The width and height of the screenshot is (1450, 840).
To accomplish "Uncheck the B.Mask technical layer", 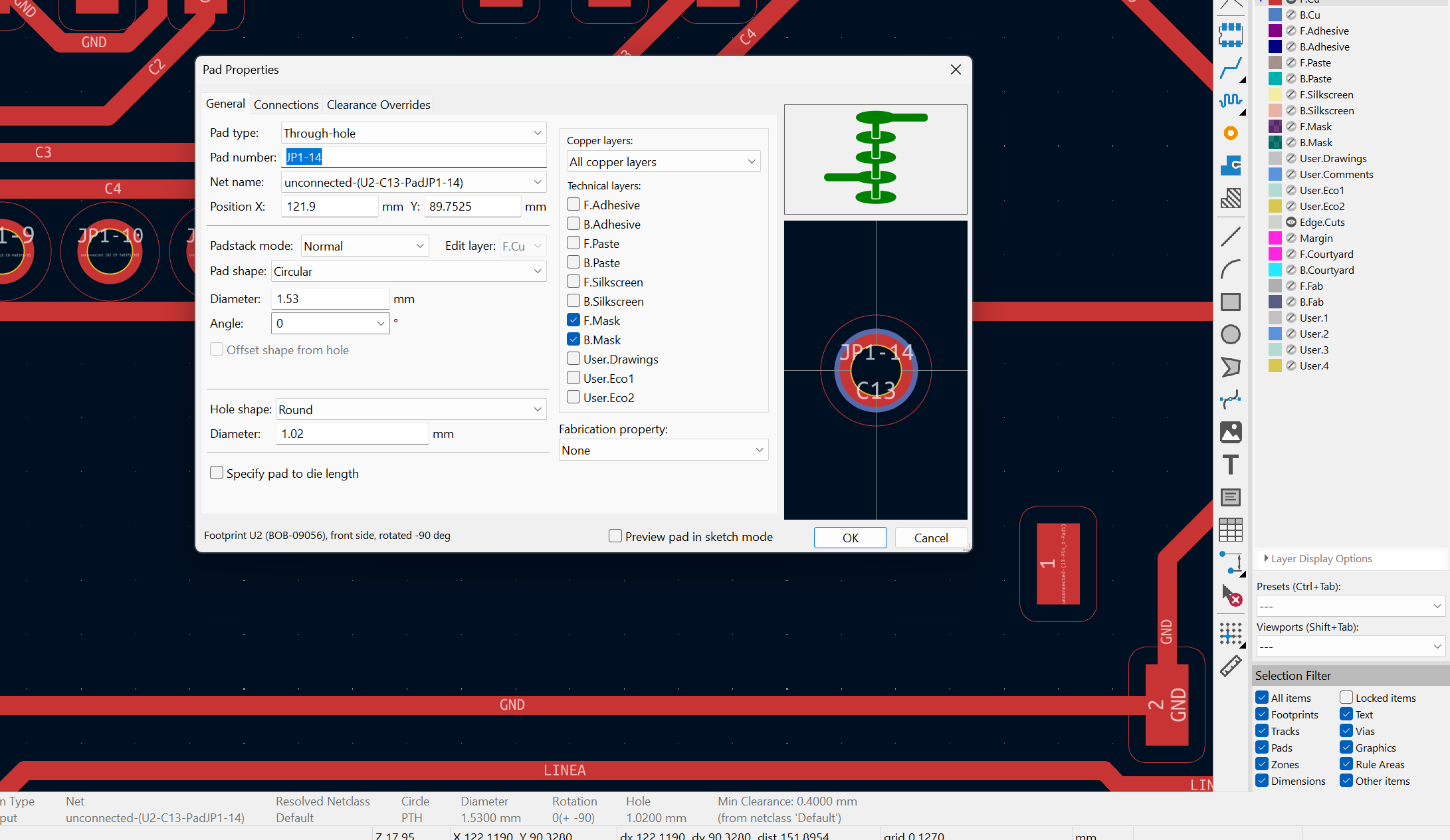I will point(573,339).
